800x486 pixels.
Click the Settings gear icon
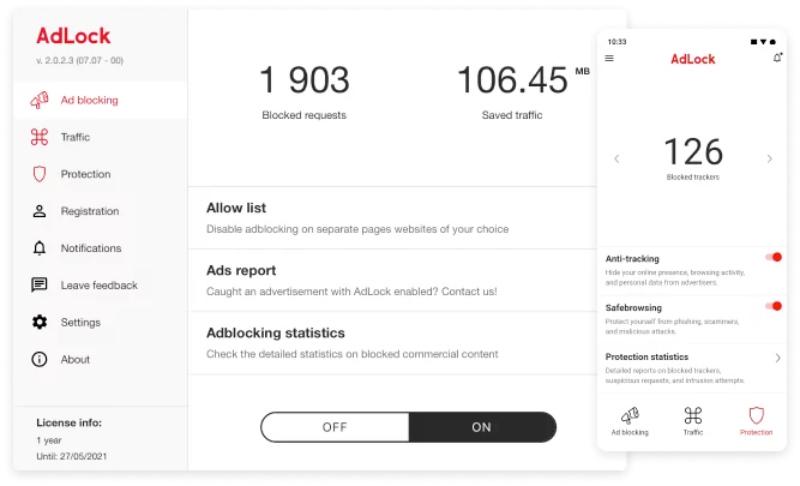[39, 322]
